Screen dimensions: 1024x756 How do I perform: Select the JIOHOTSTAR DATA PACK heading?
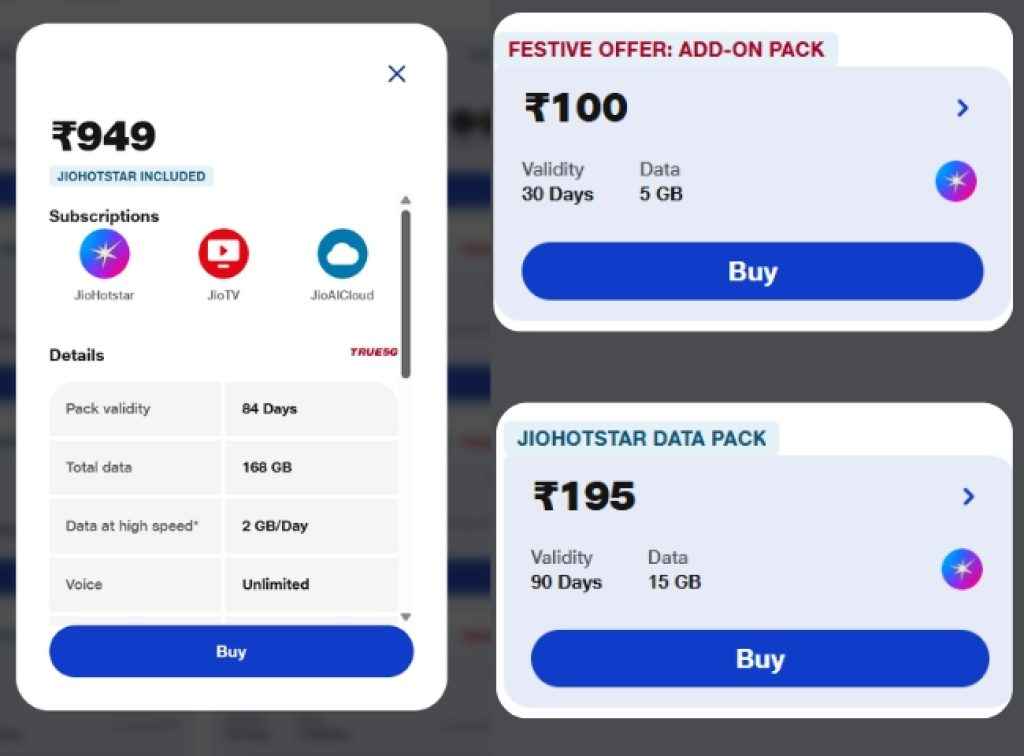[641, 437]
